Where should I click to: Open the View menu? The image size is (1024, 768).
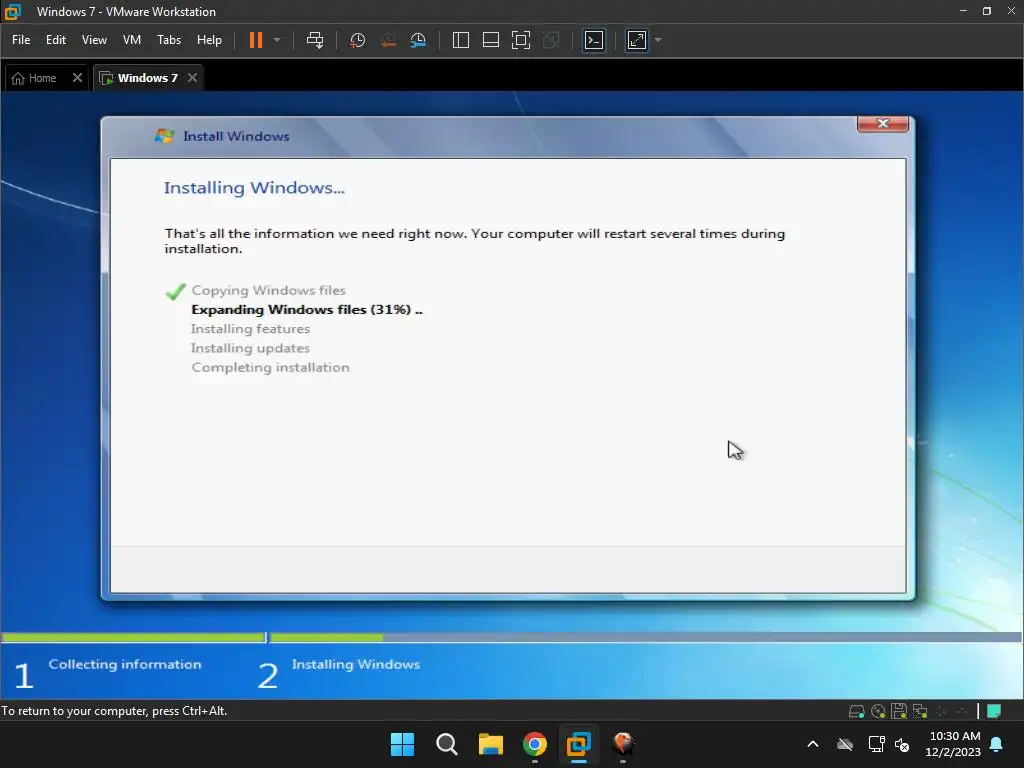pos(94,40)
